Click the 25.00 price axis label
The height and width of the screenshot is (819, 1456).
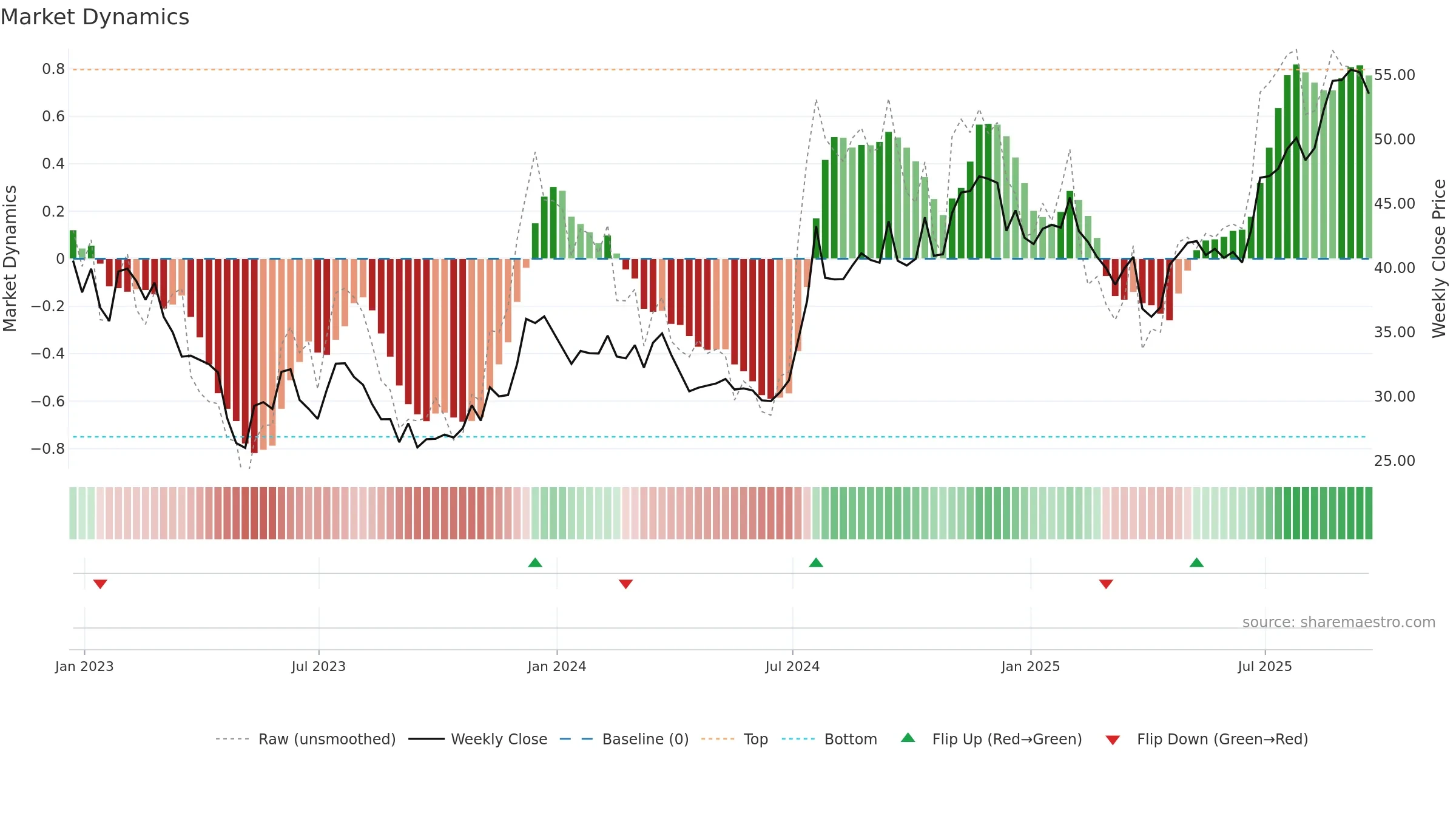[x=1395, y=461]
